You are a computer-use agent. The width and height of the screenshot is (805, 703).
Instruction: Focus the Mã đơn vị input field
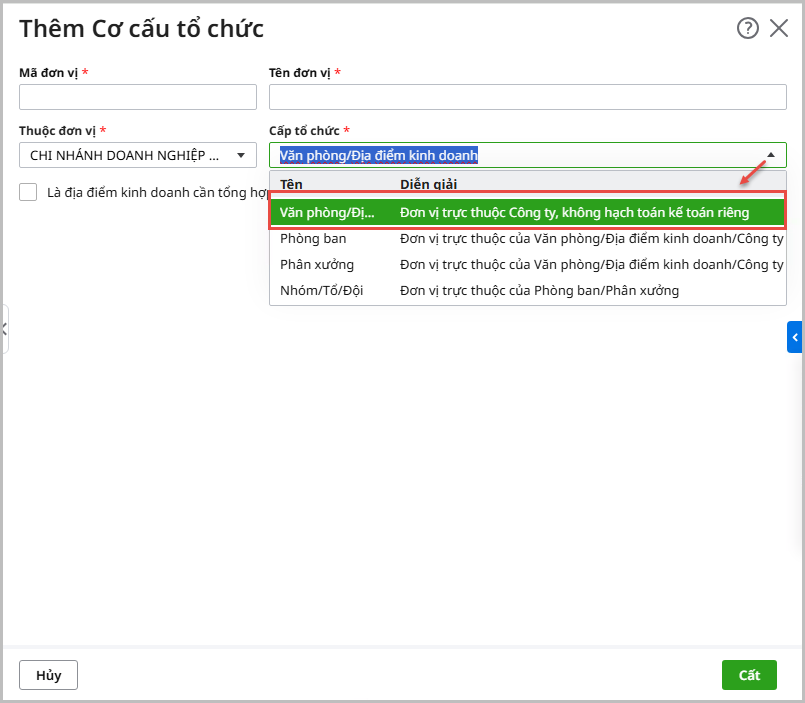[138, 97]
